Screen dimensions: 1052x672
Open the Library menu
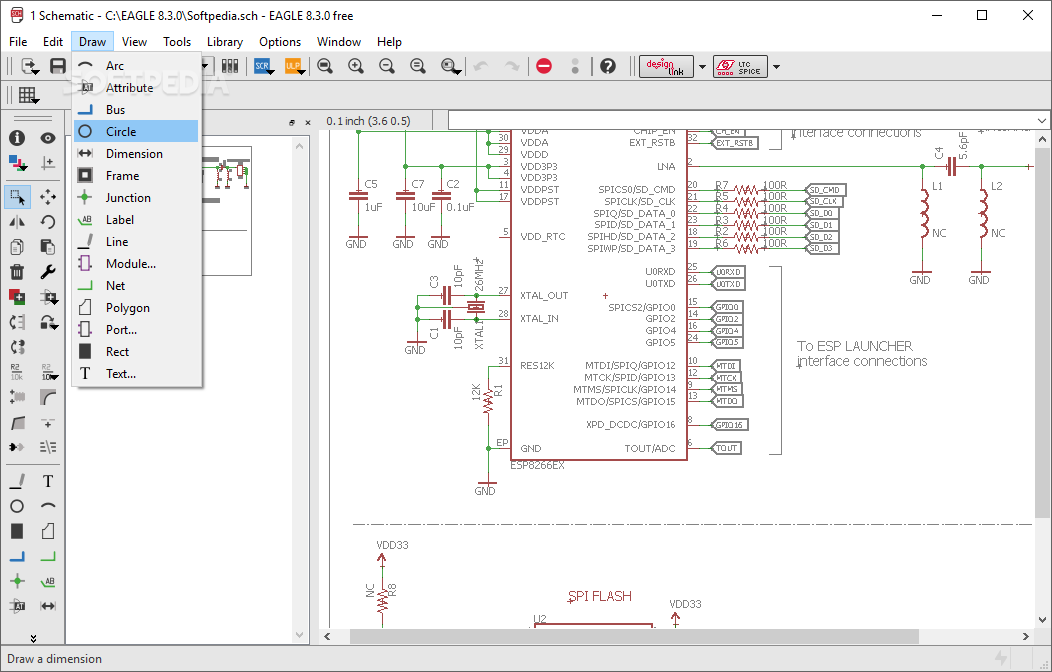pyautogui.click(x=225, y=42)
